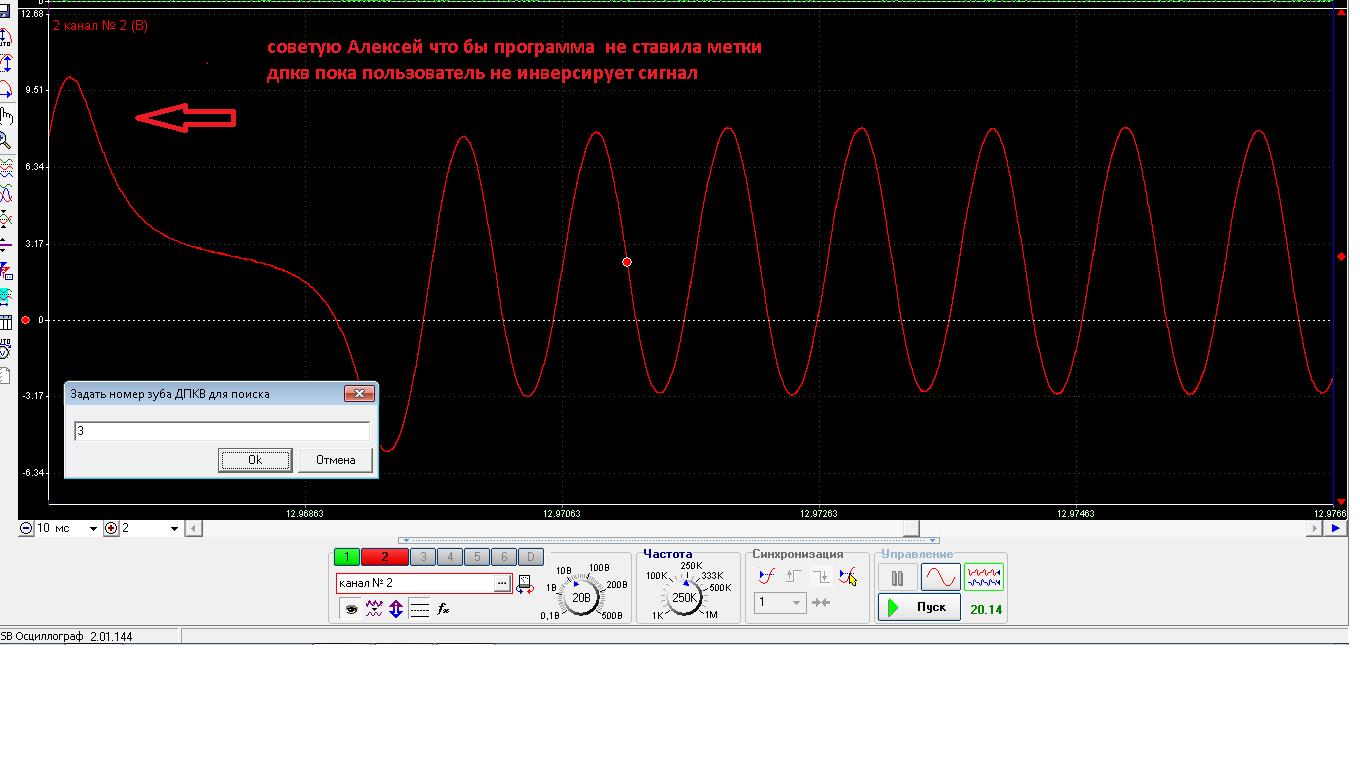1360x768 pixels.
Task: Click the channel probe settings icon
Action: point(524,584)
